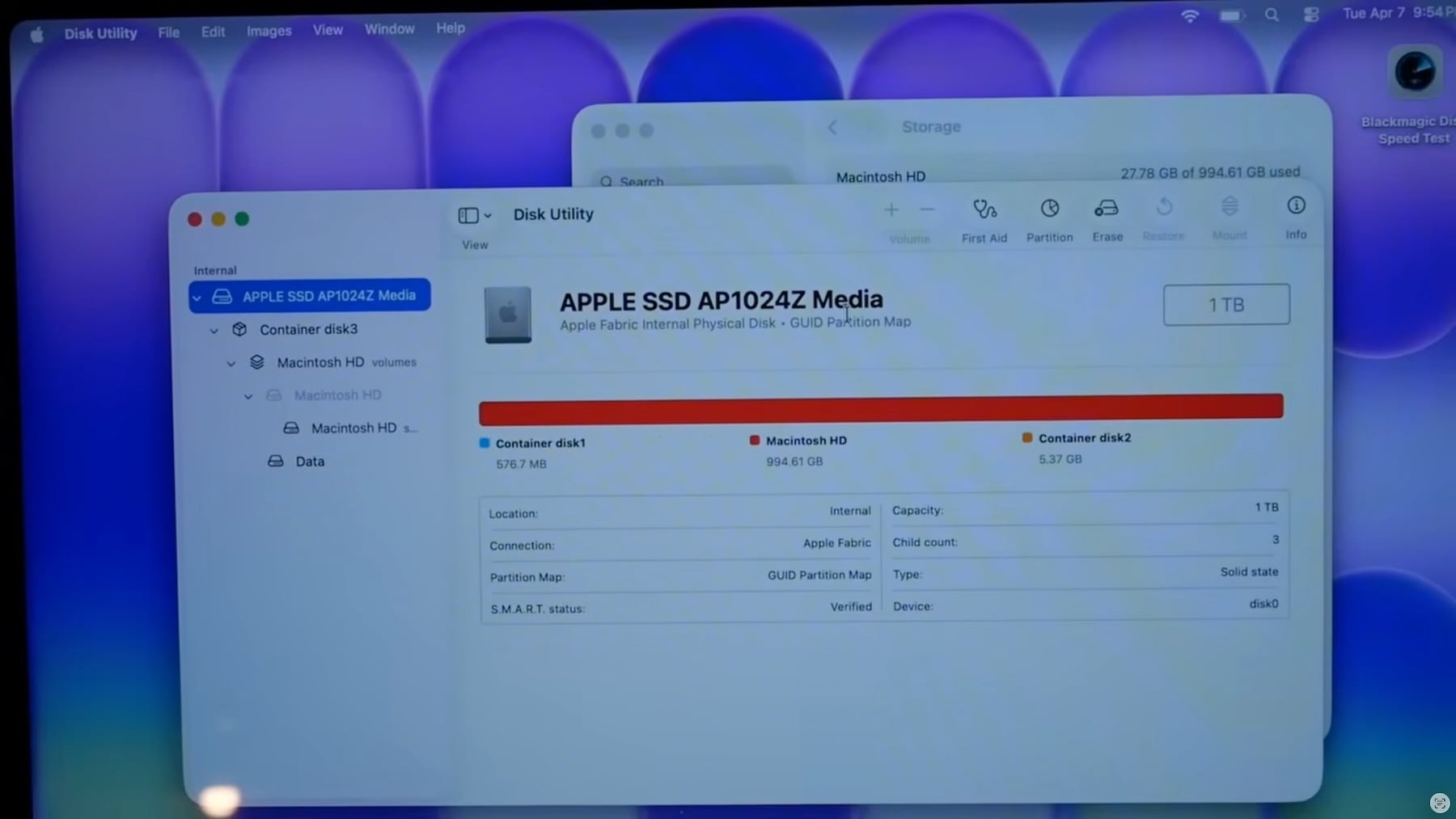Add a new volume with the plus icon

coord(891,209)
